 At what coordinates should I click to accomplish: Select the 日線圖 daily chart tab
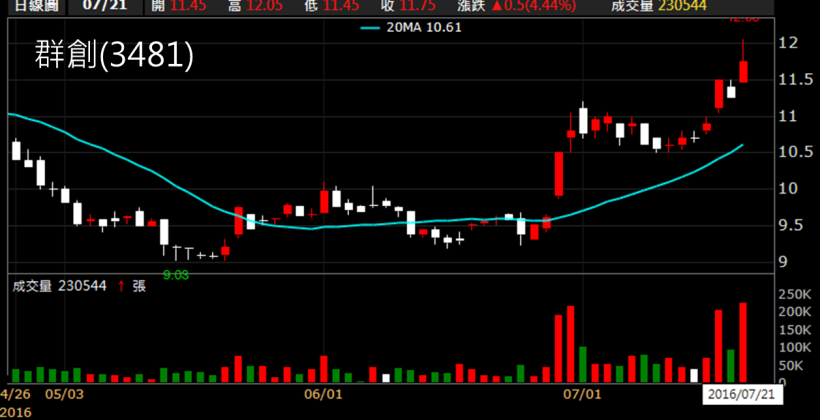(x=36, y=6)
